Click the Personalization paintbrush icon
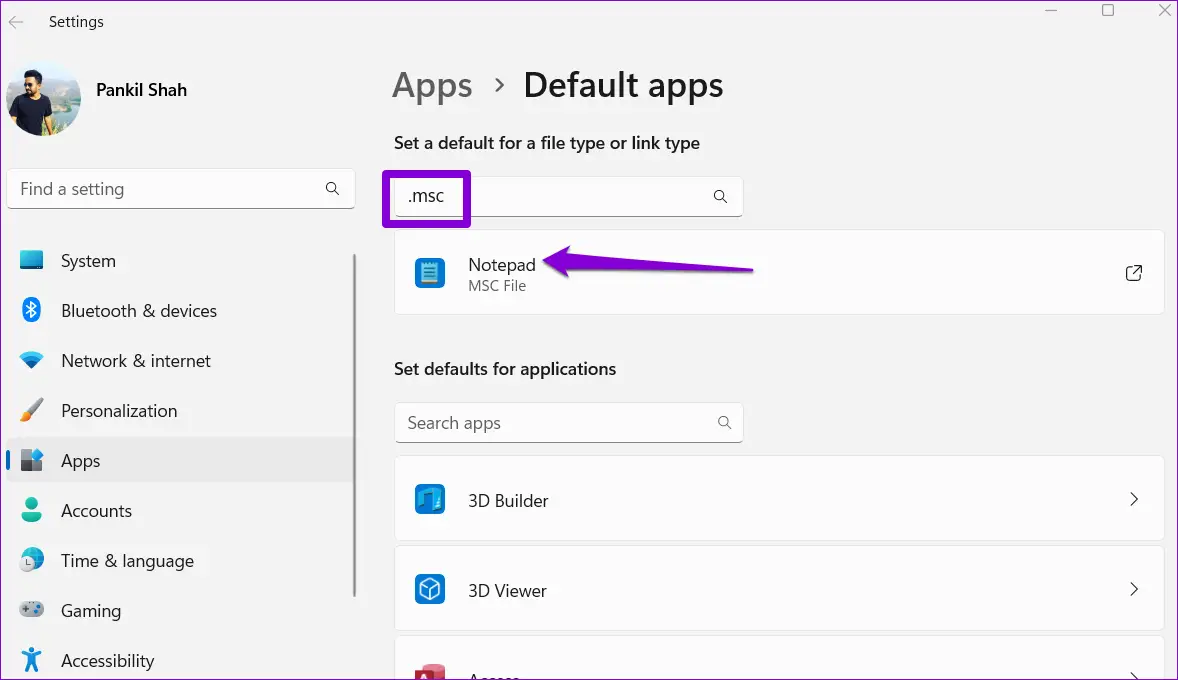Screen dimensions: 1178x680 point(32,411)
